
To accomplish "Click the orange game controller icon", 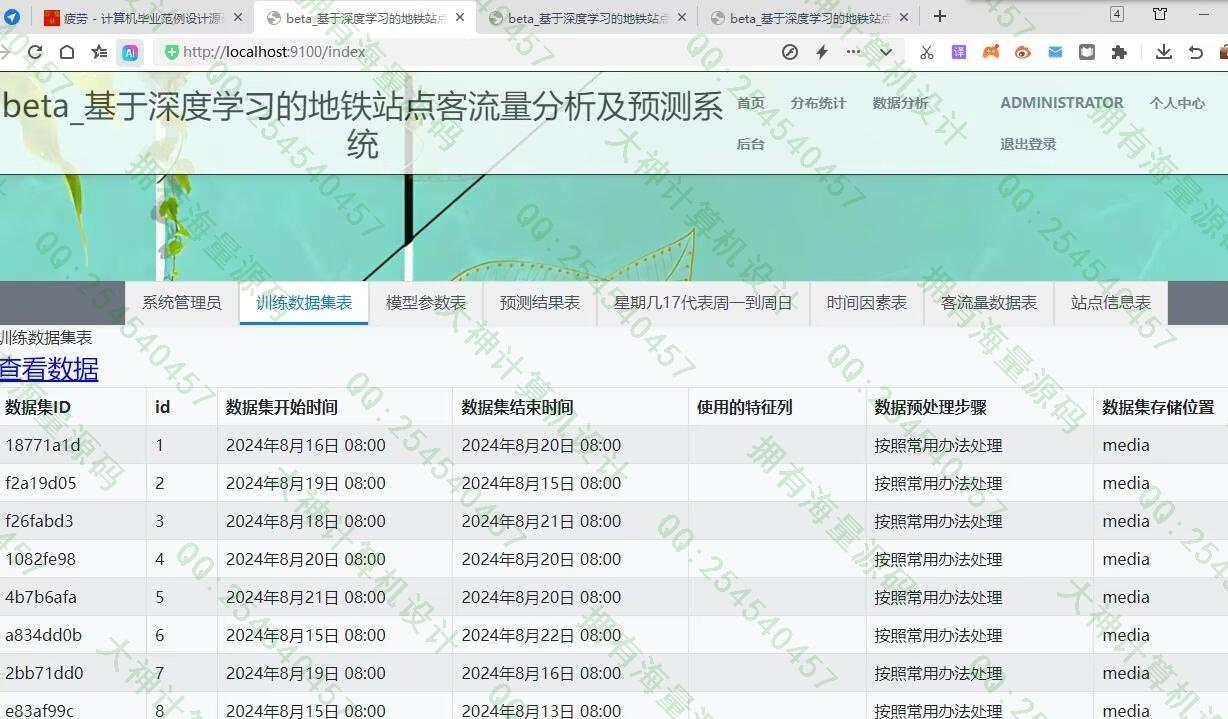I will pos(991,52).
